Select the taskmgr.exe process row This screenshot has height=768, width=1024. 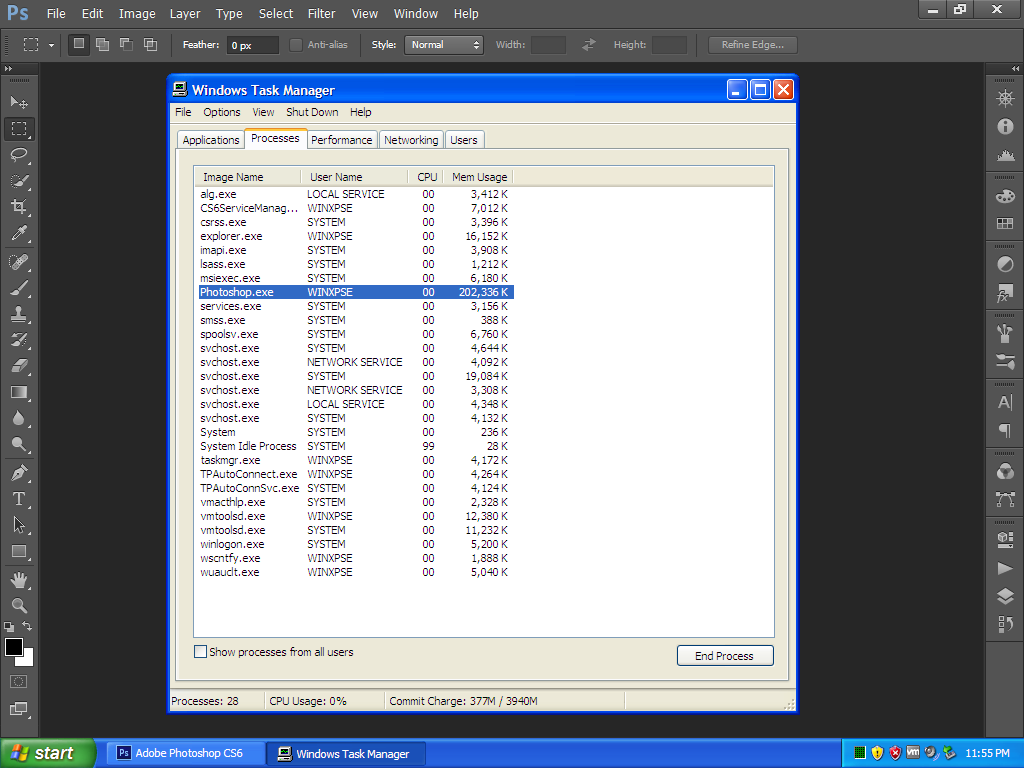(355, 460)
